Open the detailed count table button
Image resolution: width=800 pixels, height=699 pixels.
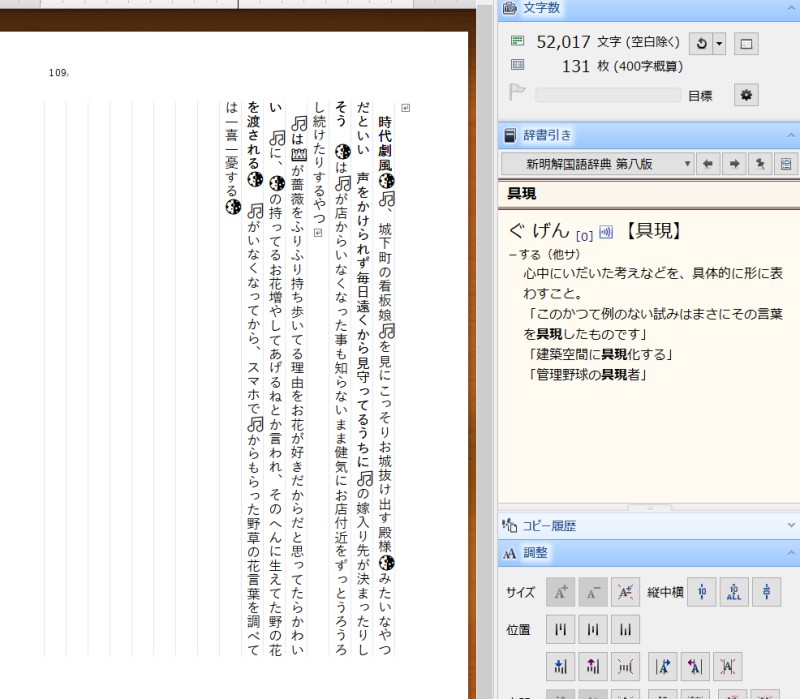[x=746, y=43]
